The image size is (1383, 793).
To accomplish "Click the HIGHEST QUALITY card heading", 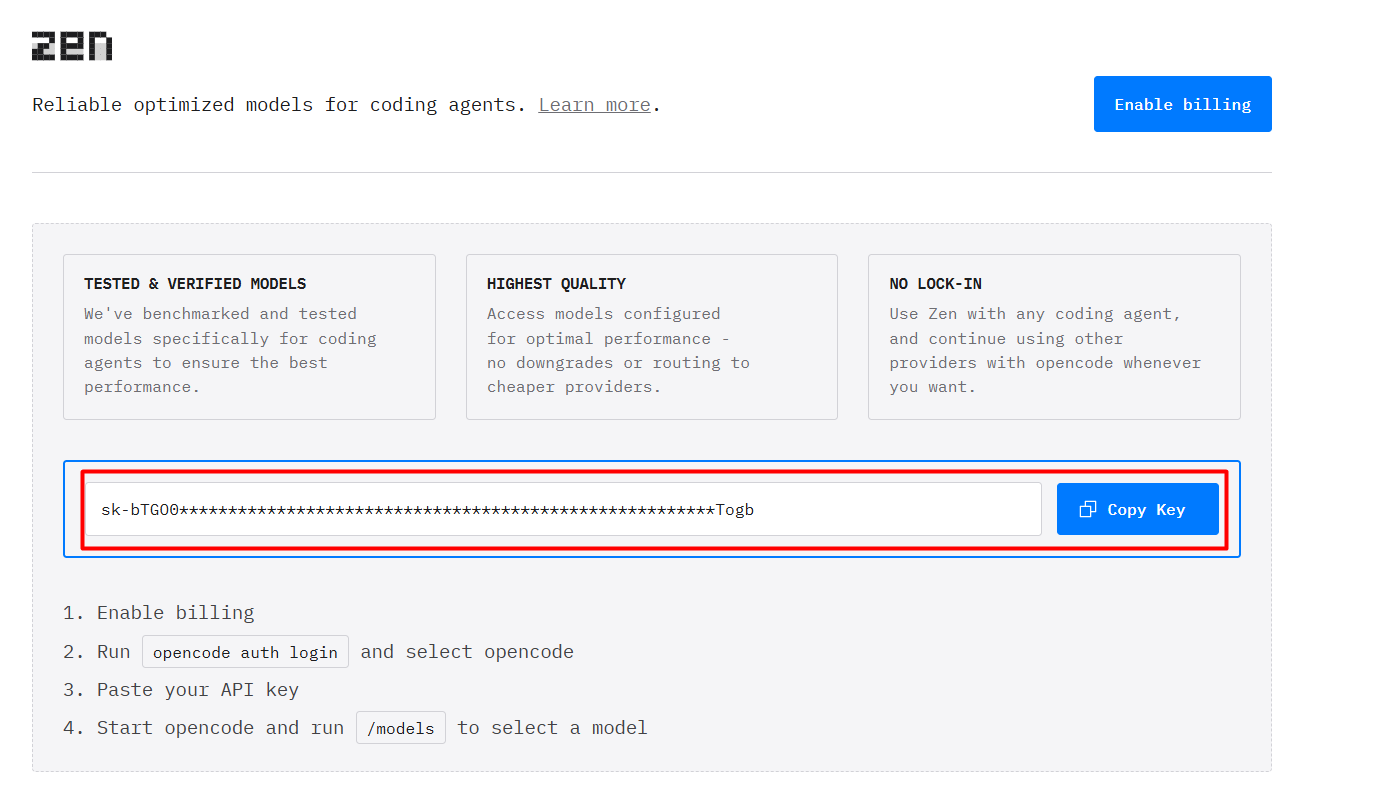I will tap(556, 284).
